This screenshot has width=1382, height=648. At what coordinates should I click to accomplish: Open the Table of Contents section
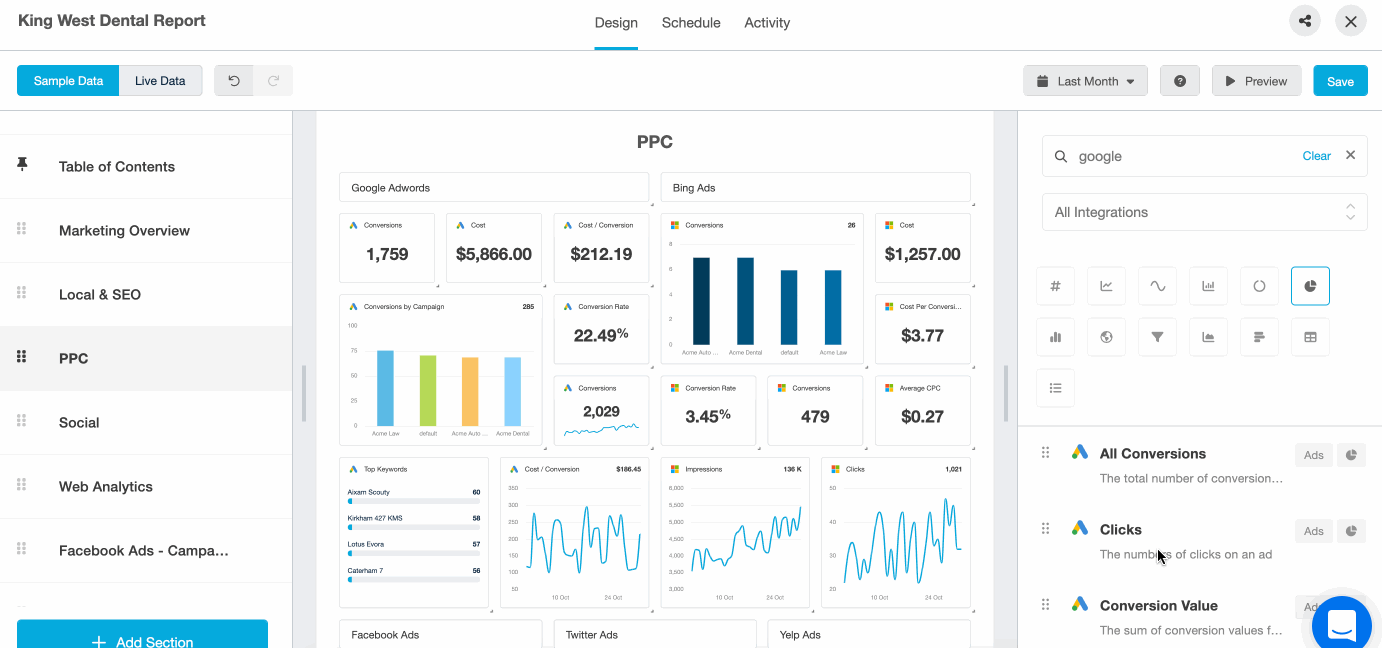click(146, 167)
